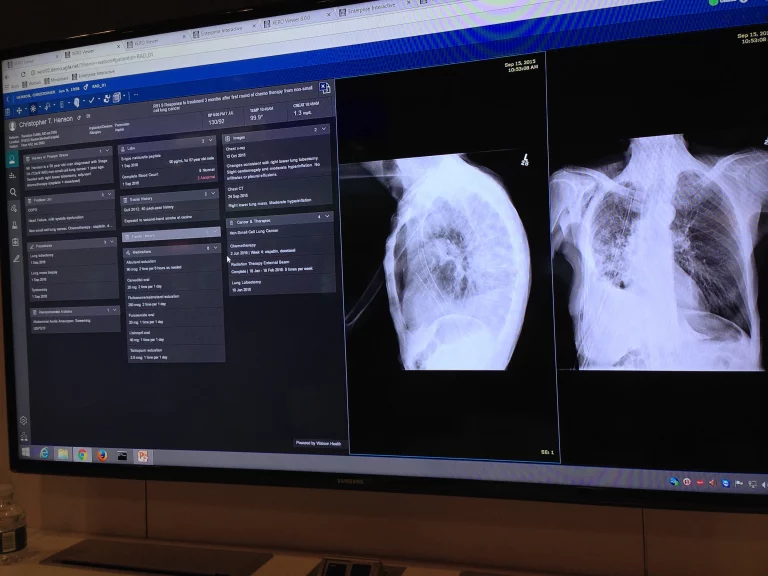Screen dimensions: 768x576
Task: Open Firefox from taskbar
Action: (102, 456)
